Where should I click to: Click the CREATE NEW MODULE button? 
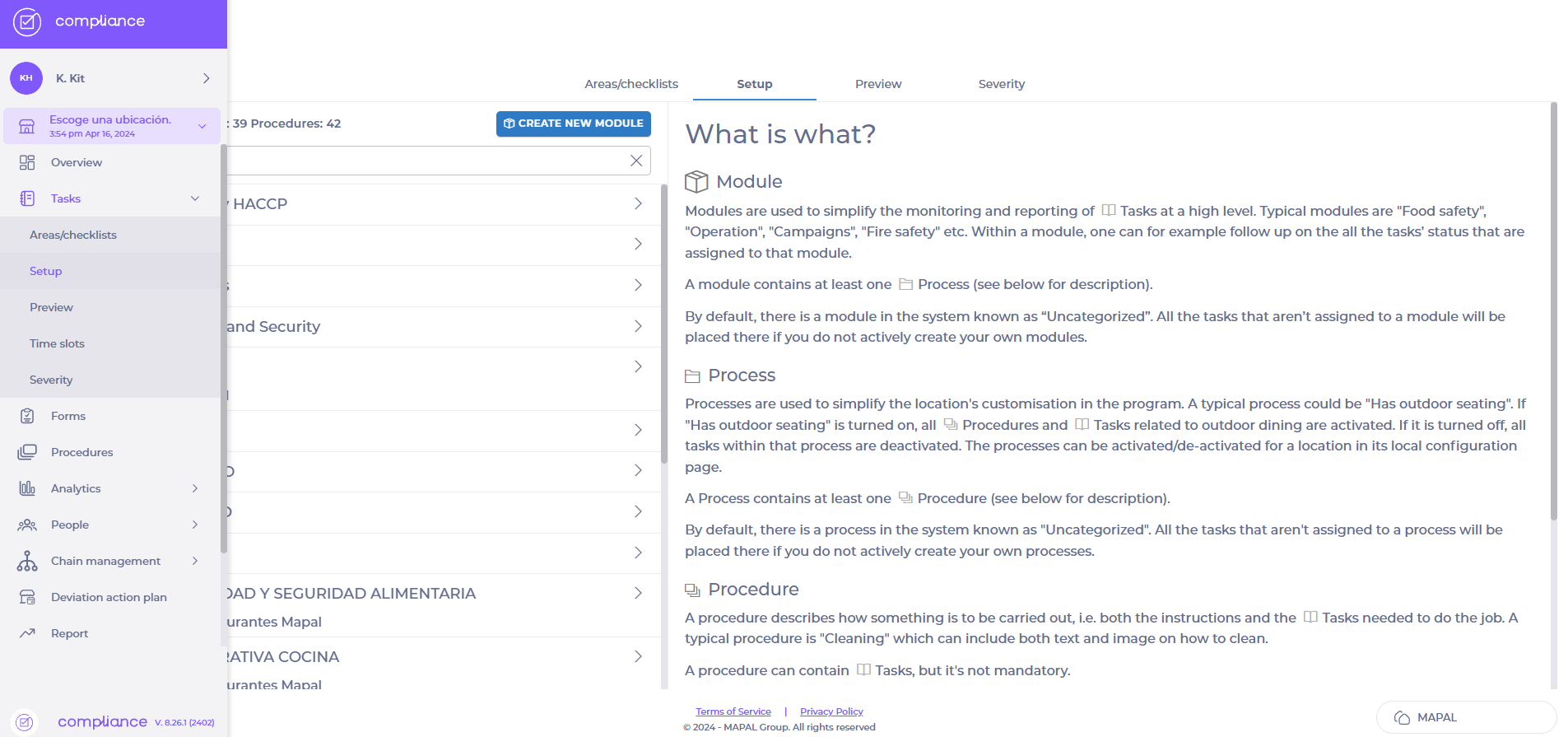574,124
